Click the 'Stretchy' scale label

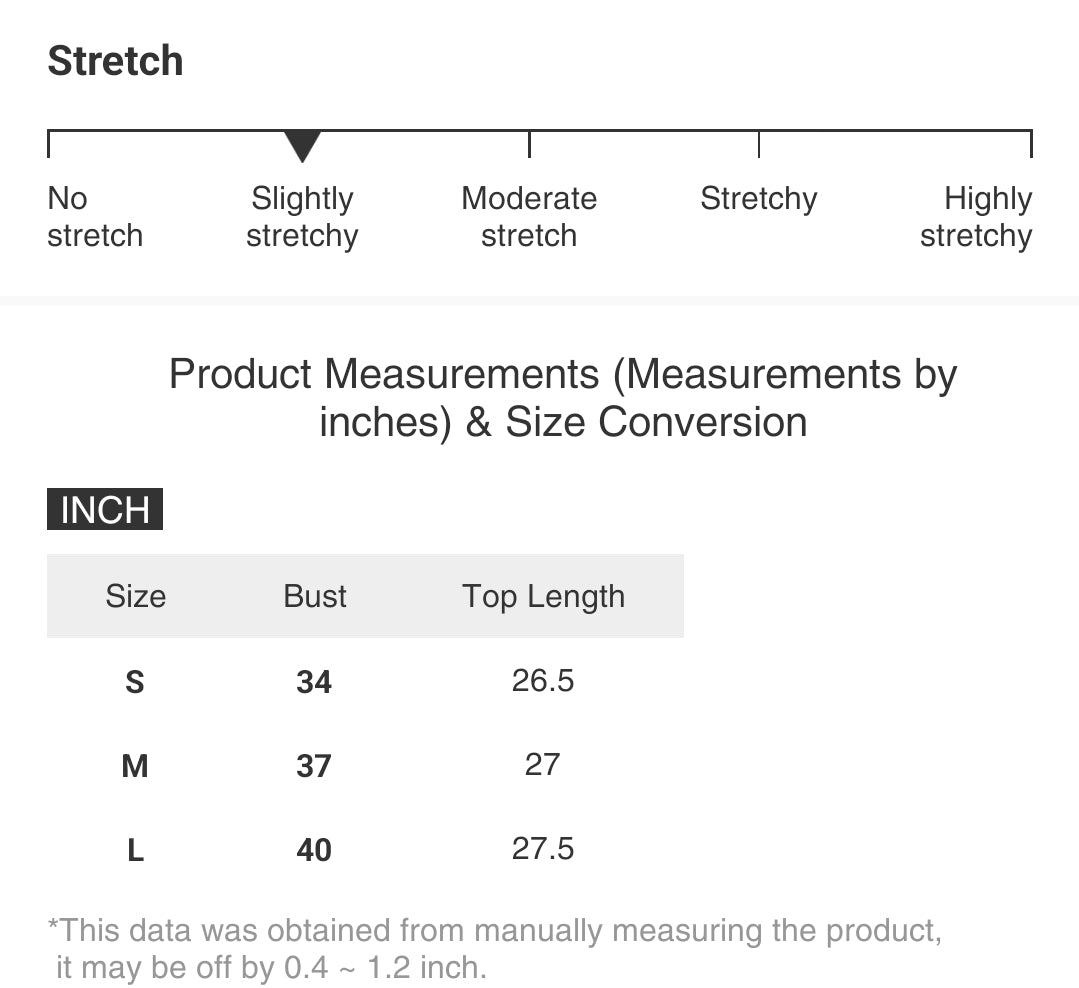point(758,199)
